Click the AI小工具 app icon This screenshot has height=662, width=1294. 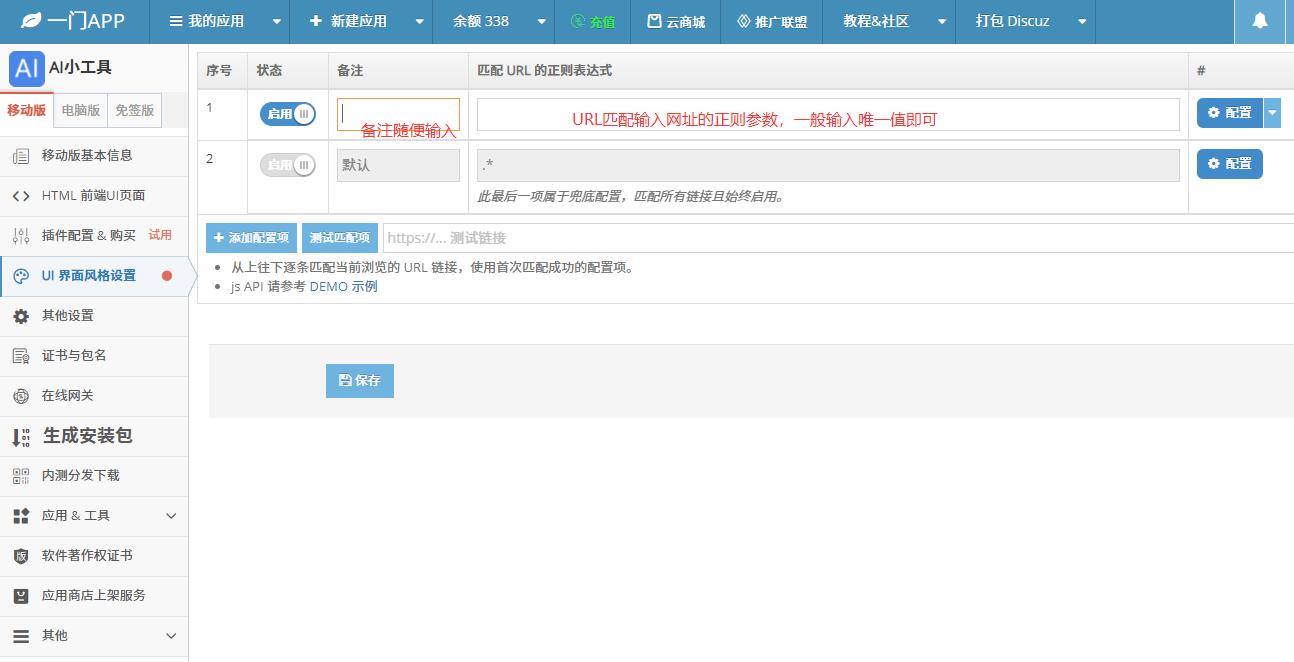pos(27,69)
